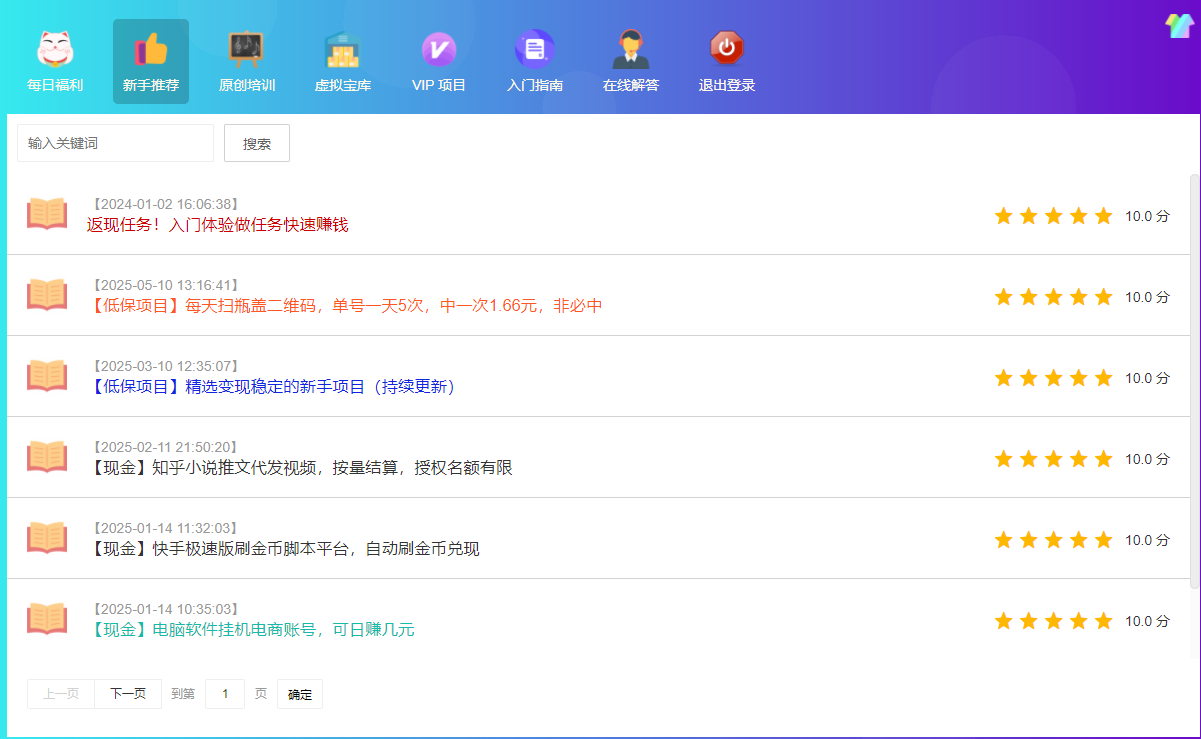Open 返现任务 入门体验做任务 article

click(217, 225)
